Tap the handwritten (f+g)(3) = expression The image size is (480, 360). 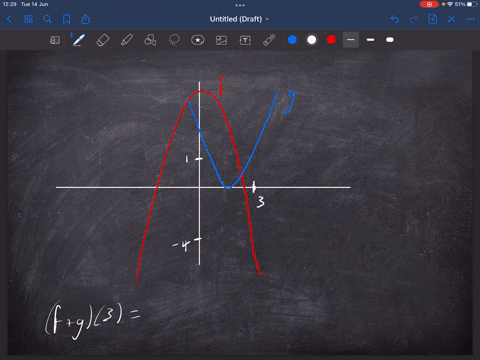[93, 320]
